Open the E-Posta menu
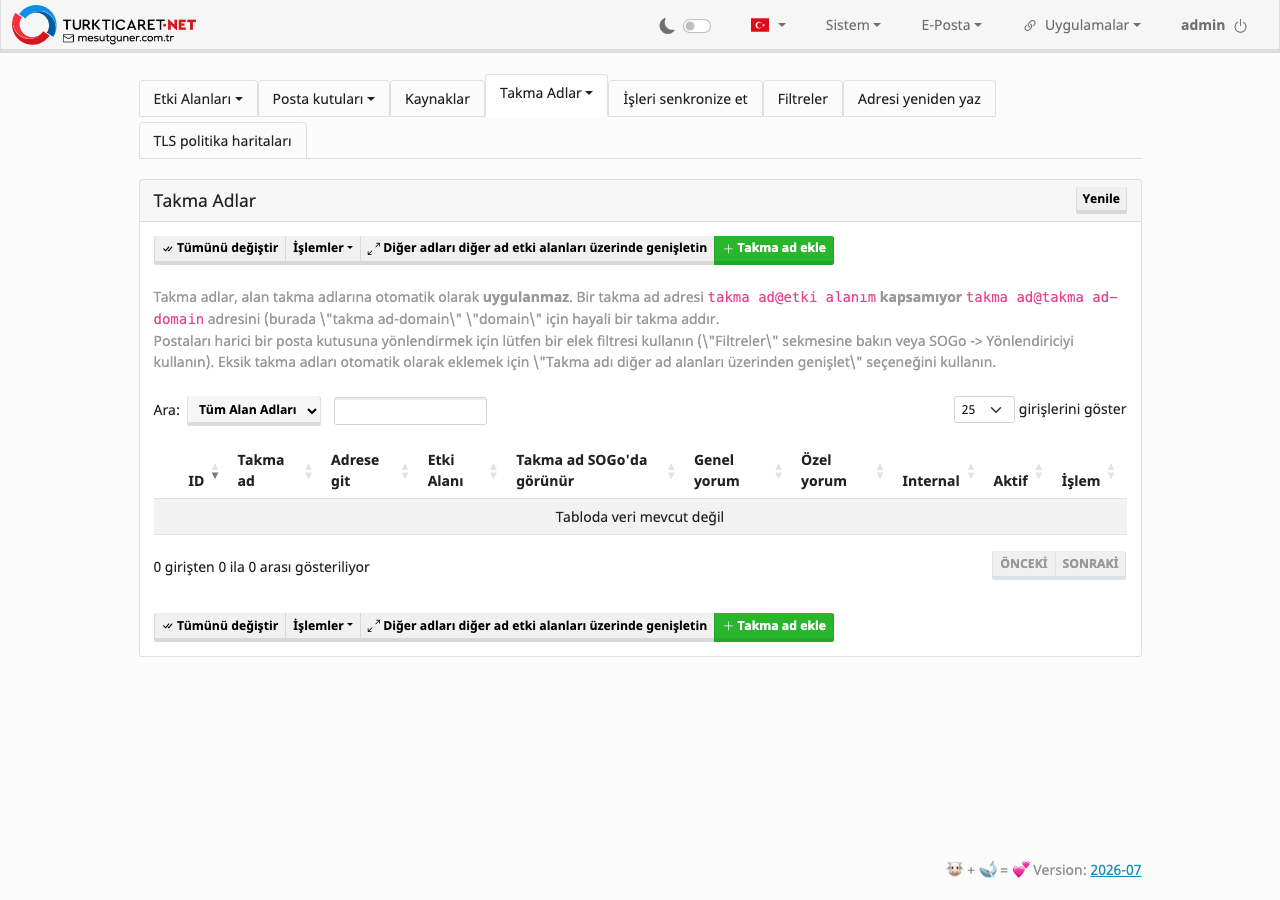The height and width of the screenshot is (900, 1280). click(x=951, y=25)
